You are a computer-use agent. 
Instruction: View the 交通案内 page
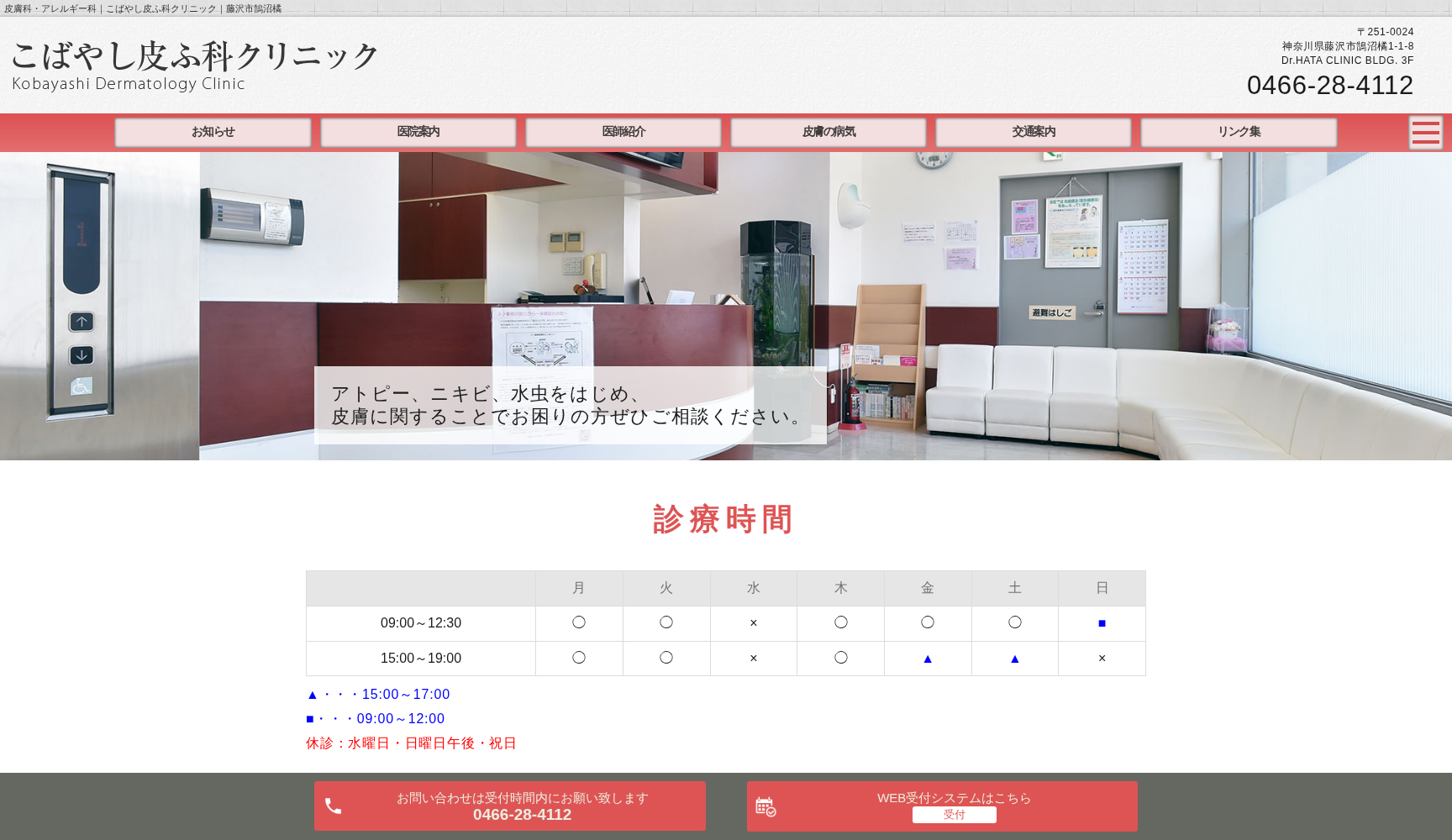(1033, 132)
